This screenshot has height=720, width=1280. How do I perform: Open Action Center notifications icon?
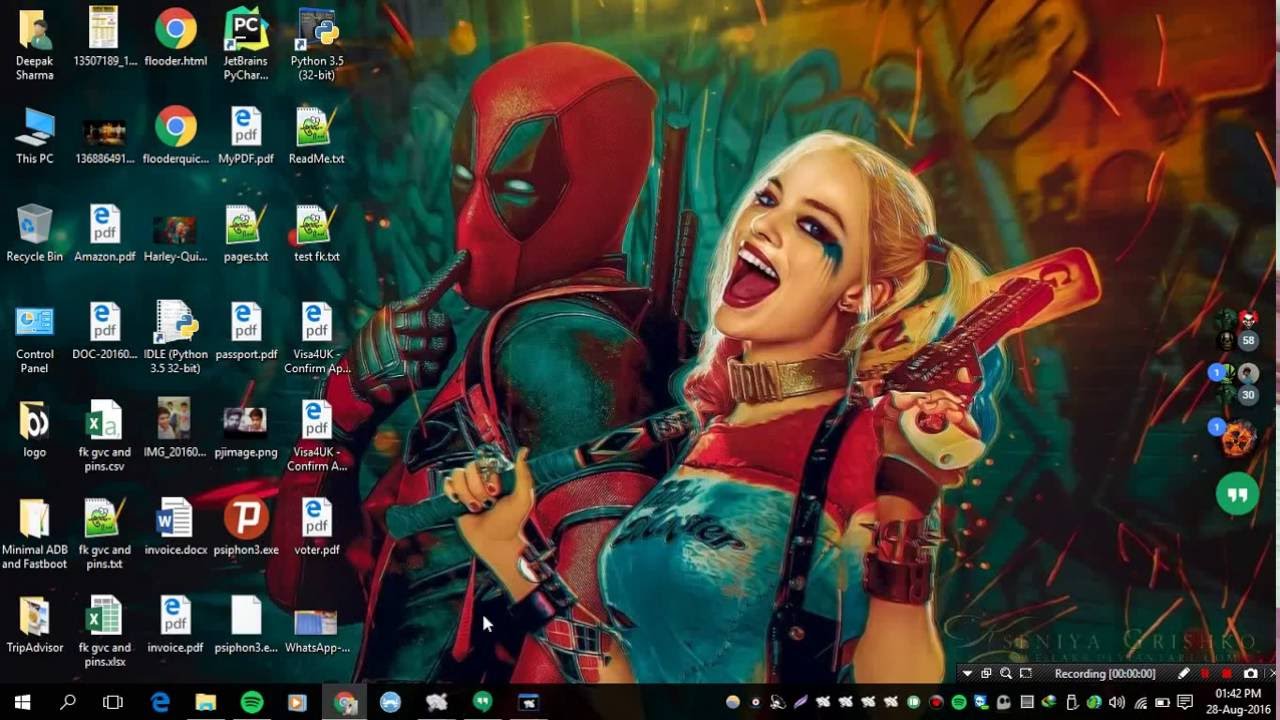[x=1185, y=703]
